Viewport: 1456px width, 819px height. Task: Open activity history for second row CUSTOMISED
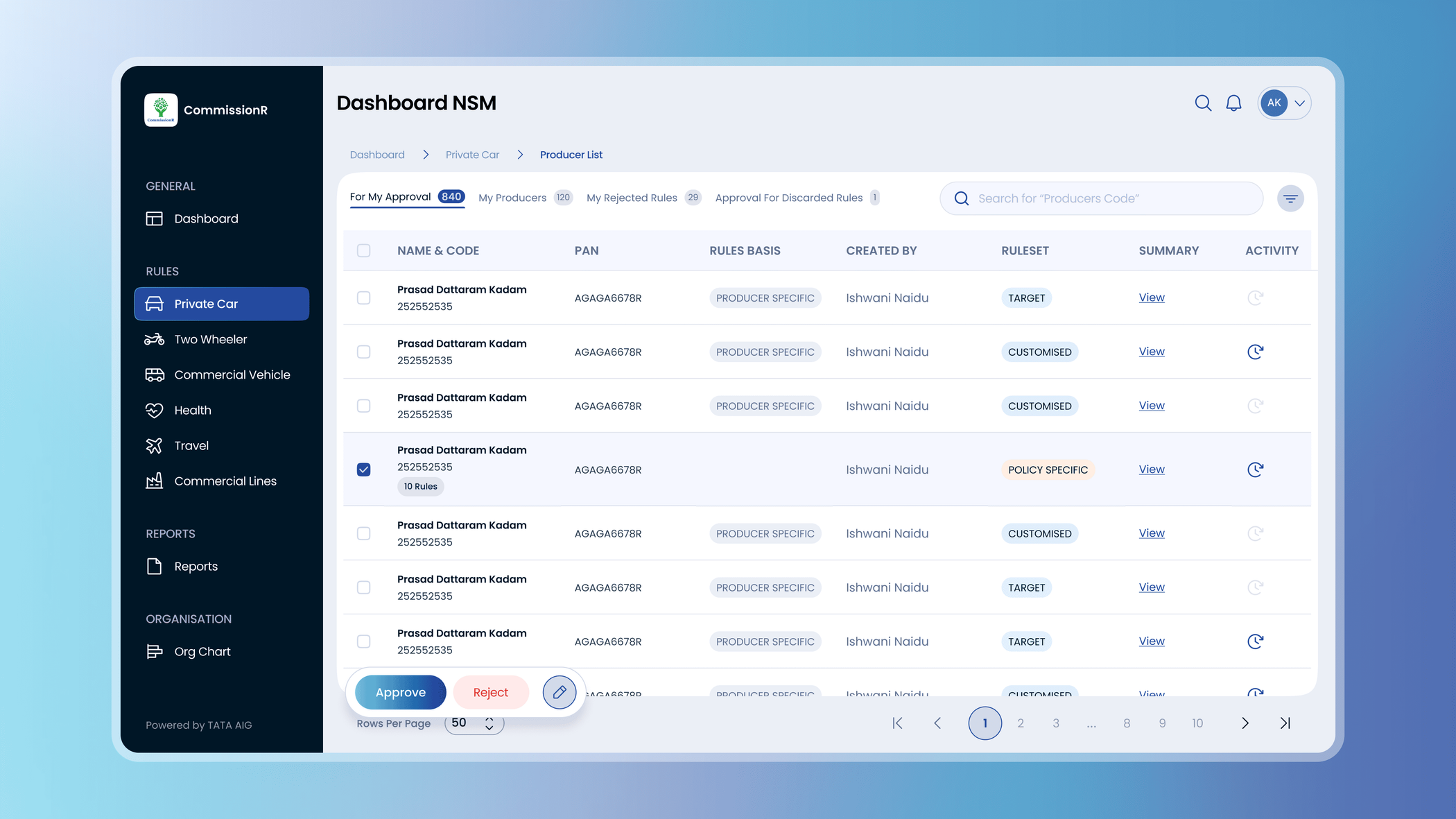tap(1255, 352)
